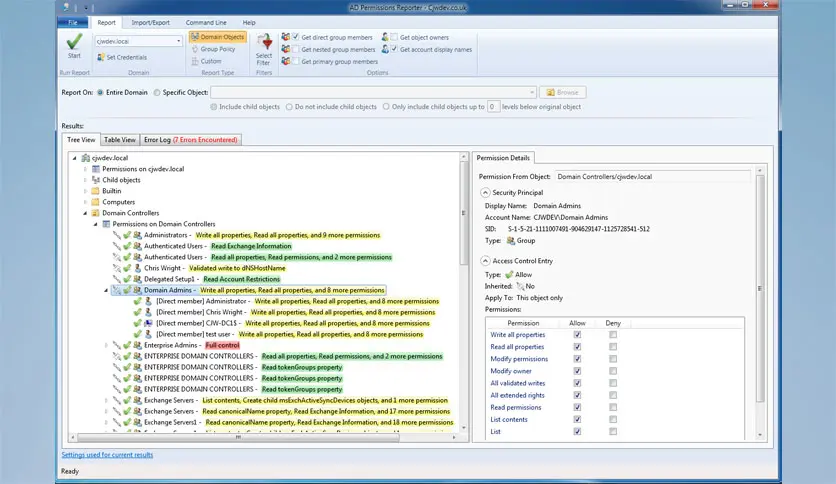Screen dimensions: 836x484
Task: Click the Chris Wright user icon
Action: [x=138, y=268]
